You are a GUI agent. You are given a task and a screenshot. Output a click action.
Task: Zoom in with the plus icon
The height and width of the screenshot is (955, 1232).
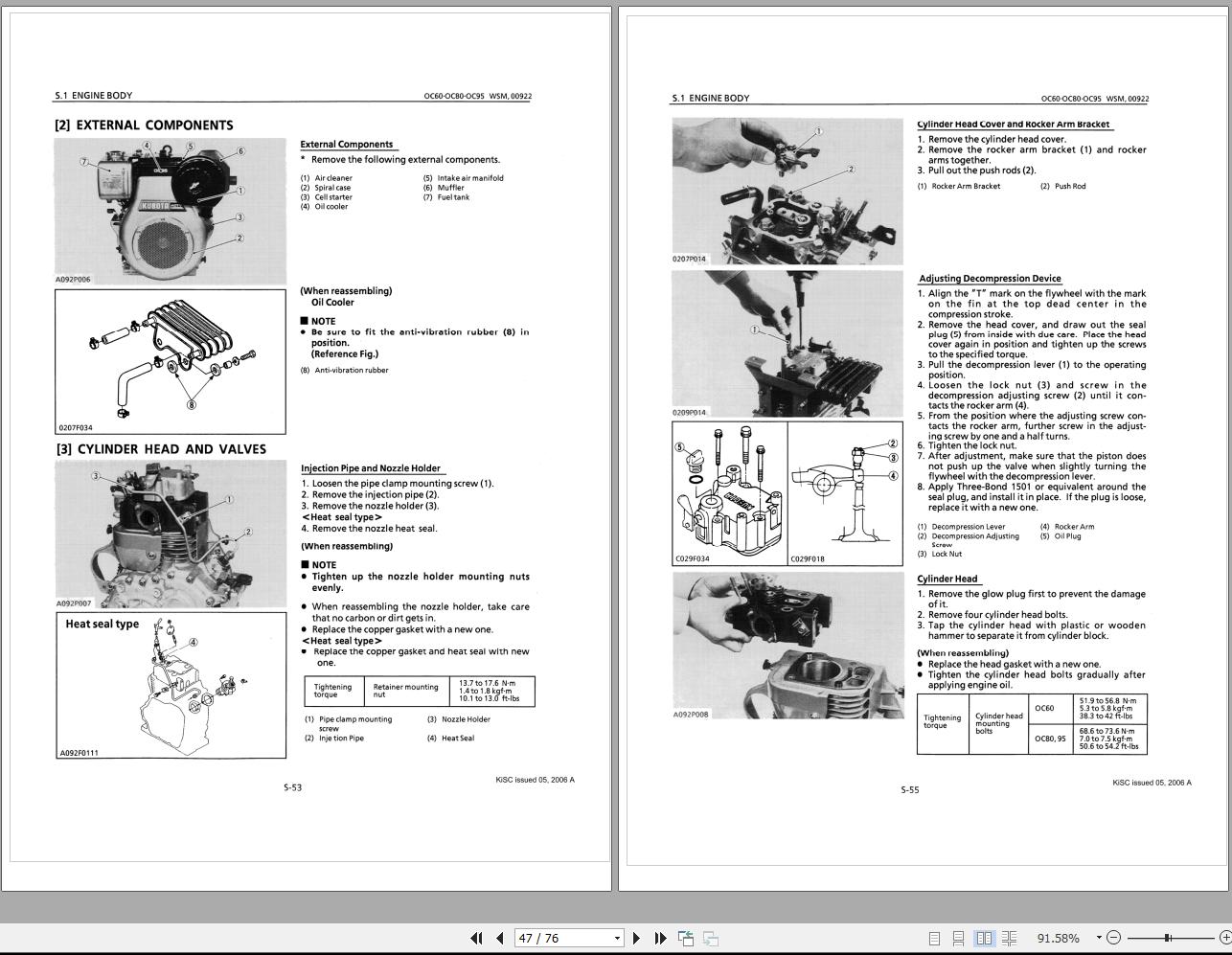(x=1224, y=938)
